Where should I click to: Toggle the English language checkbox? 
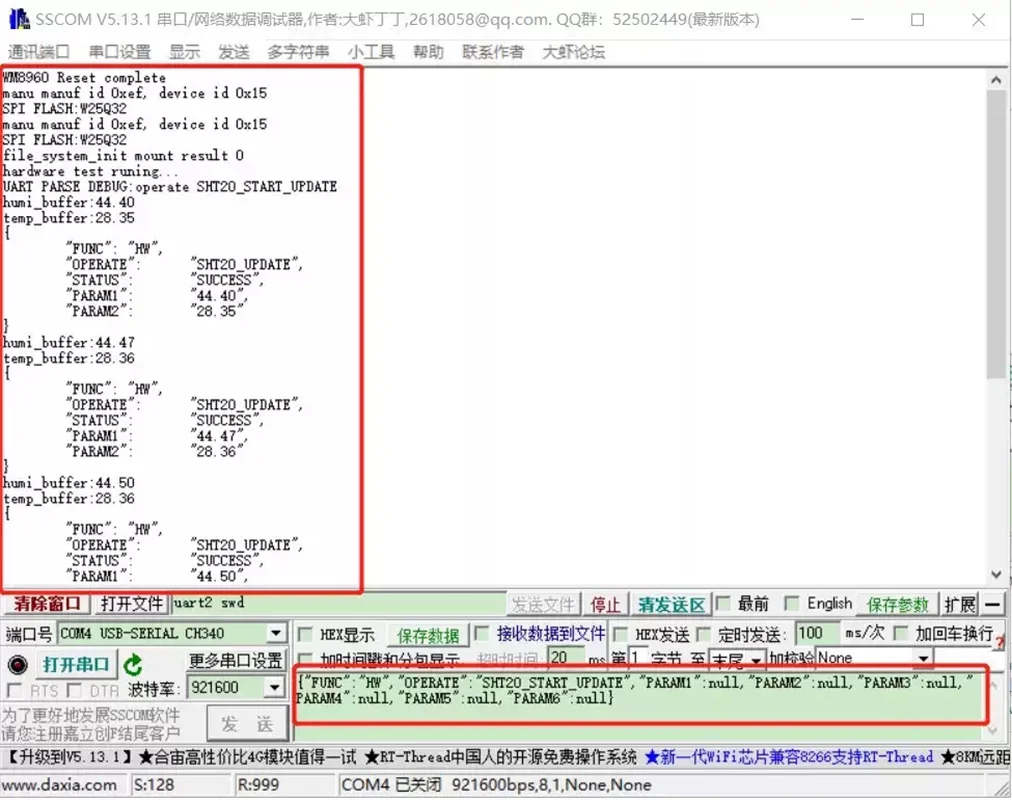tap(791, 604)
